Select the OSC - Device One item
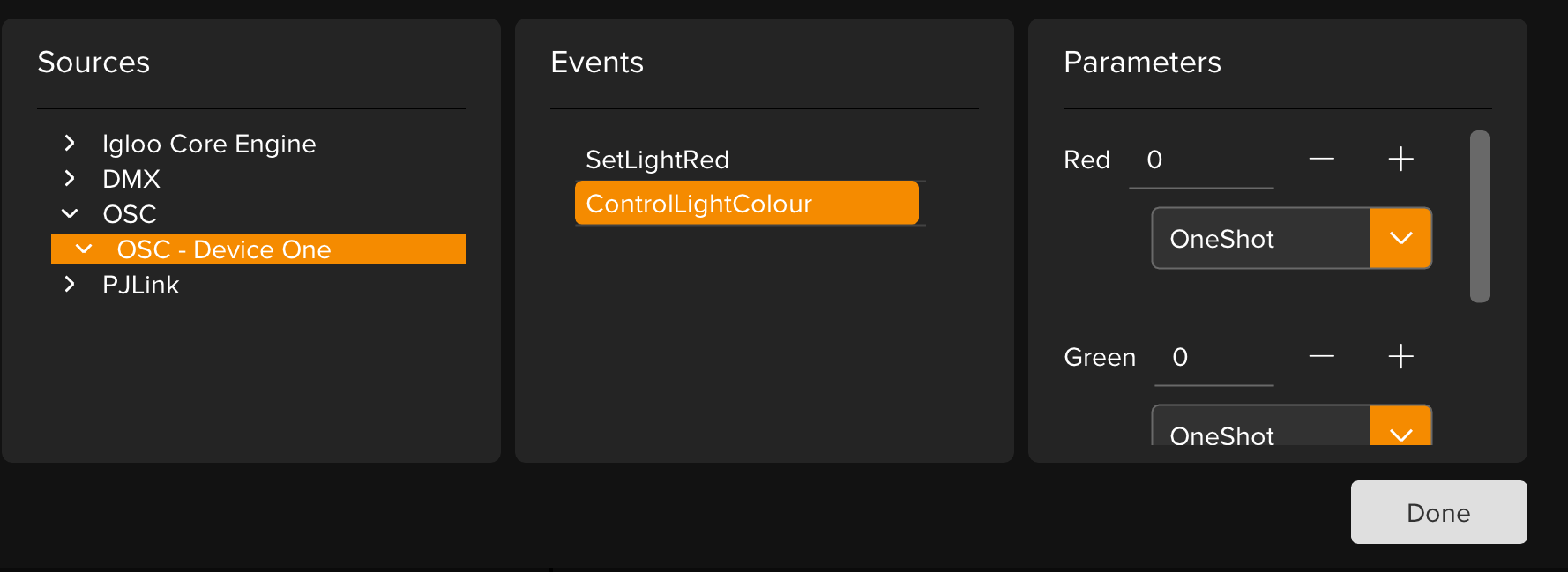The width and height of the screenshot is (1568, 572). pyautogui.click(x=224, y=249)
